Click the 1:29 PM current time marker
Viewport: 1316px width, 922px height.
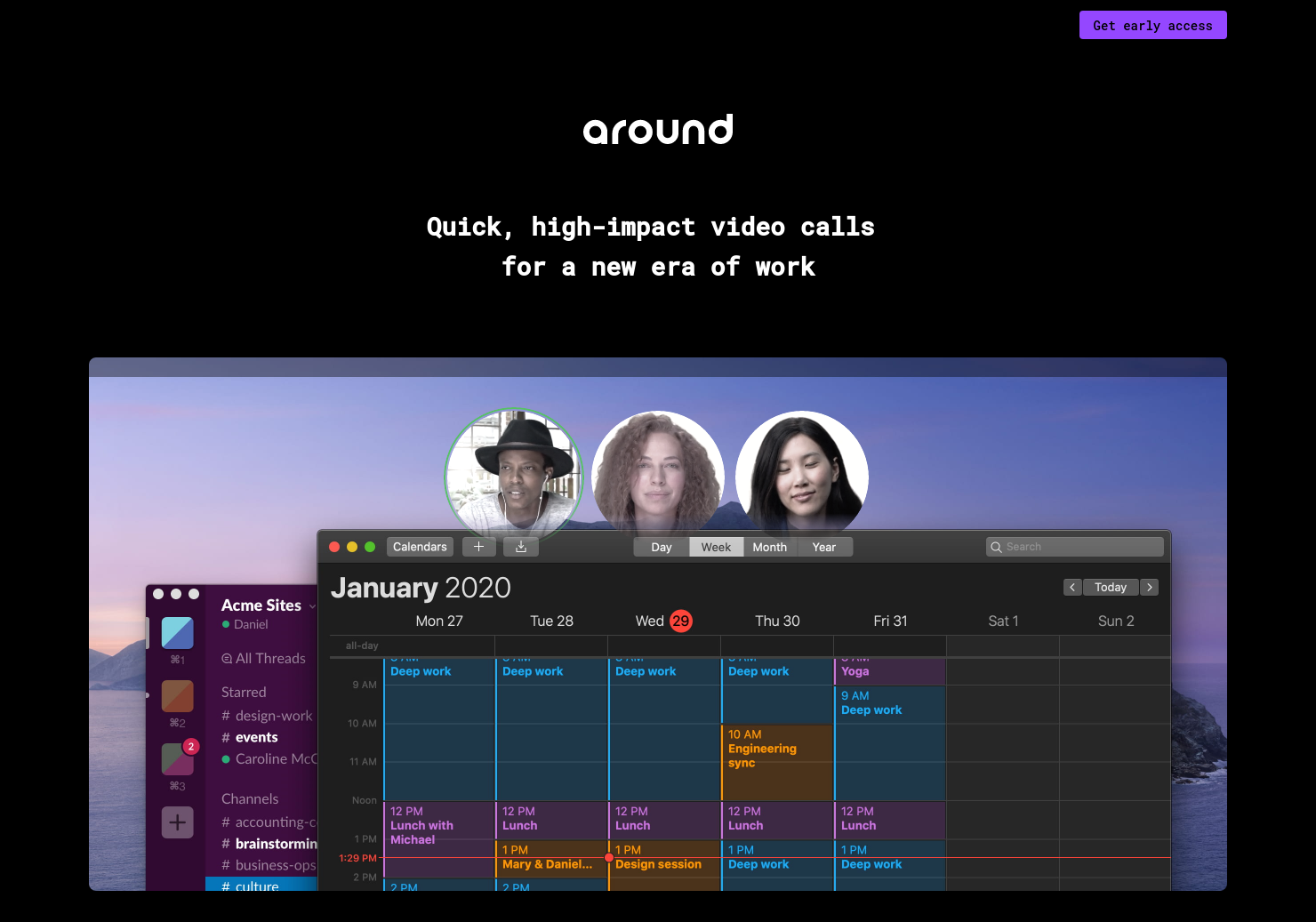coord(357,858)
